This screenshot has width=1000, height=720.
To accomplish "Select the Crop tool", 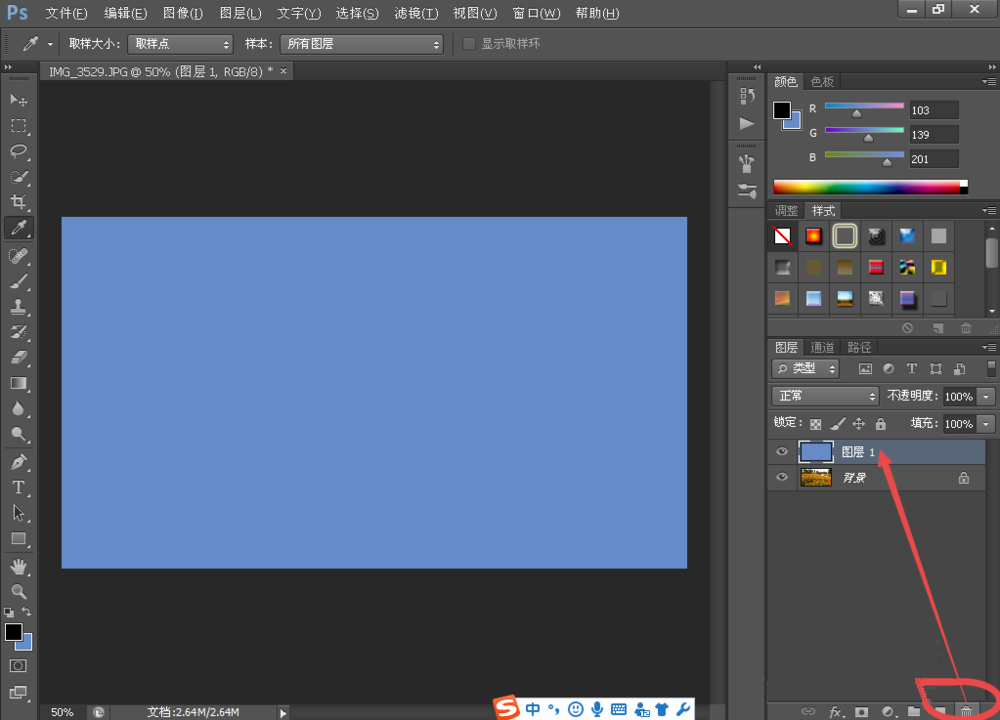I will coord(18,202).
